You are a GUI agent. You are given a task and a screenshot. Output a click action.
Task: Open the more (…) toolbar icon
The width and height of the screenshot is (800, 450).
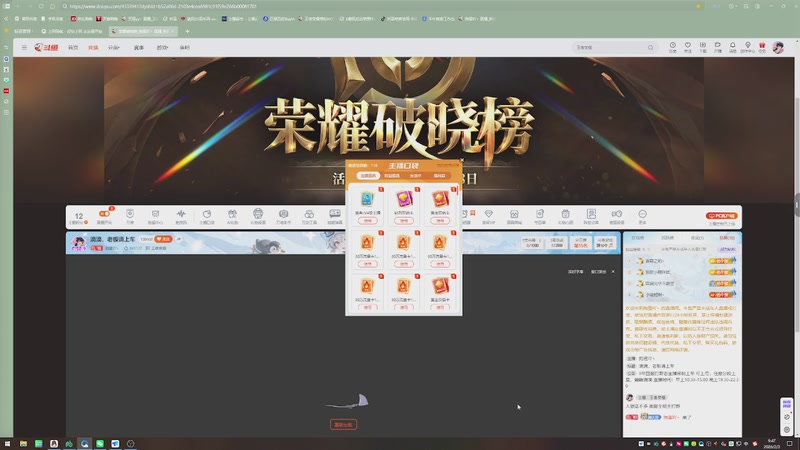(642, 216)
